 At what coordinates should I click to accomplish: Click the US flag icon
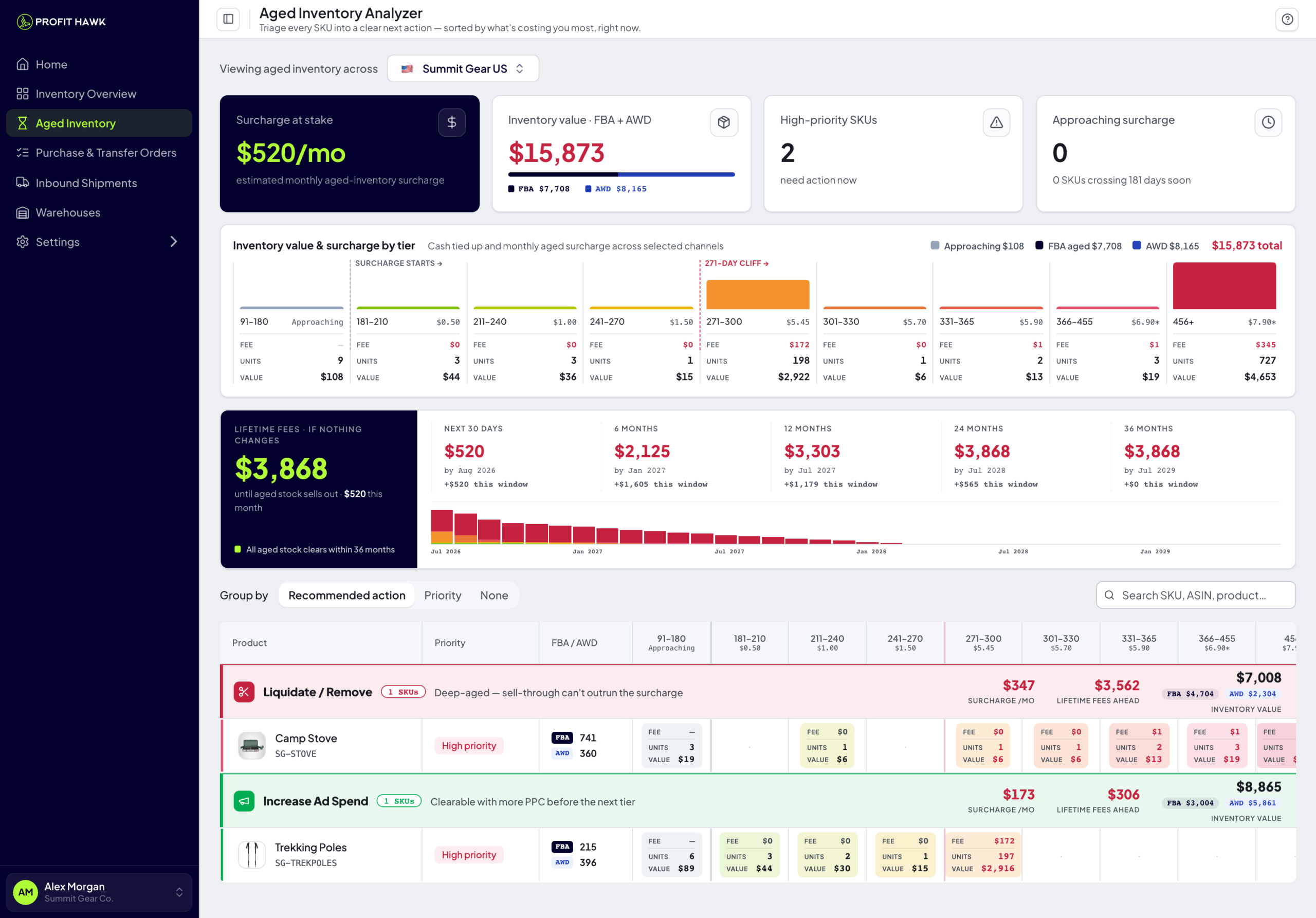click(x=407, y=69)
